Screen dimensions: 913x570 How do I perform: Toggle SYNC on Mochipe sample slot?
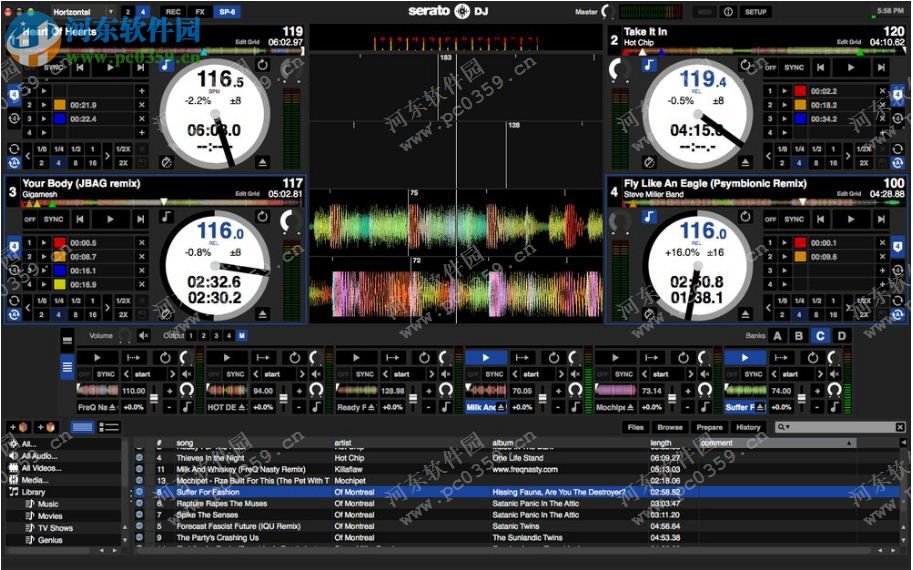coord(624,374)
